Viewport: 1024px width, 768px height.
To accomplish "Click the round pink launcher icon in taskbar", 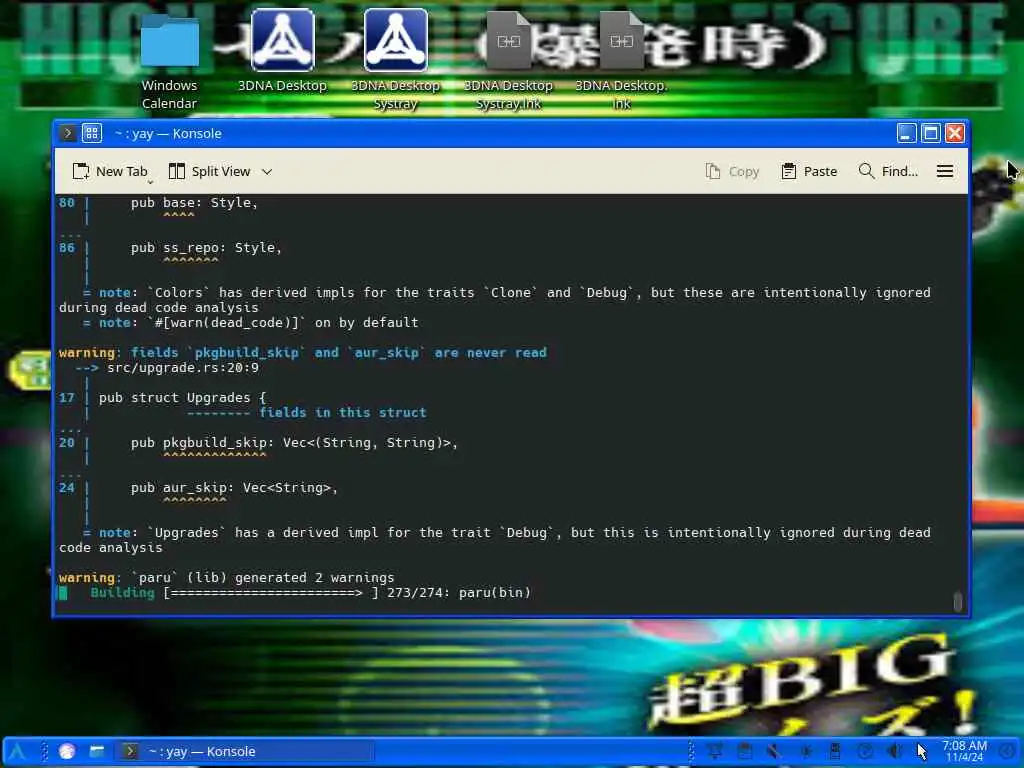I will 67,752.
